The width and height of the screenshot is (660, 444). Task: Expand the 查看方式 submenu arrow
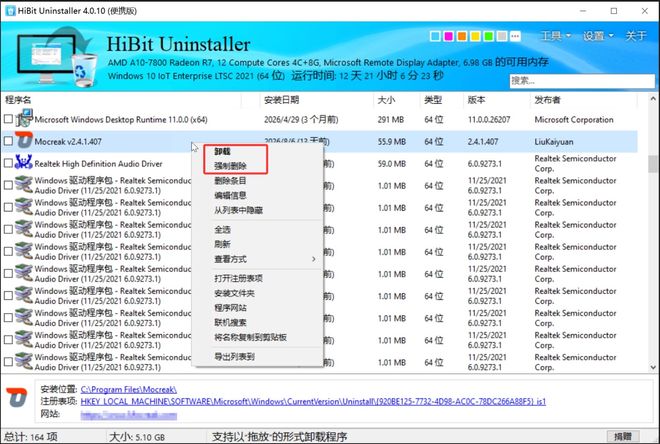pos(314,259)
